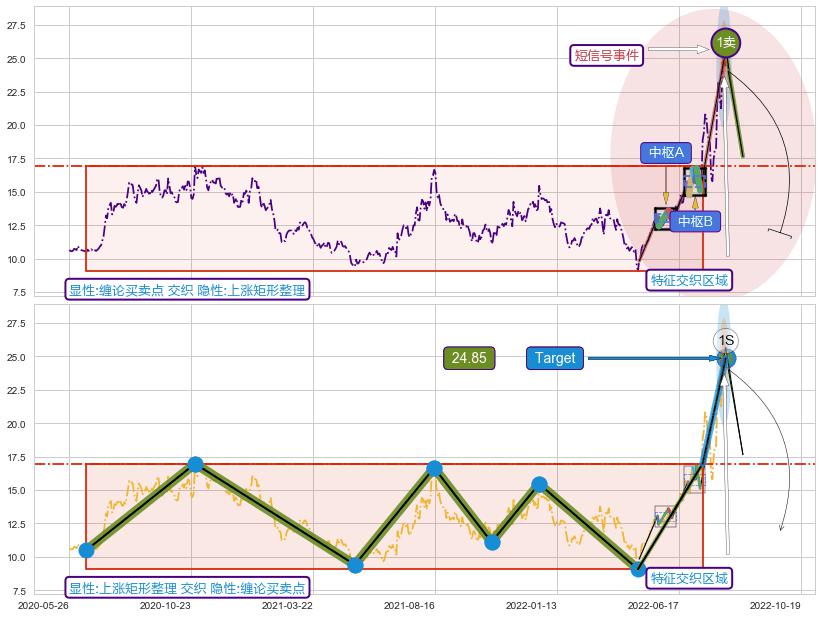Click the blue dot at the 24.85 target peak

pyautogui.click(x=727, y=358)
